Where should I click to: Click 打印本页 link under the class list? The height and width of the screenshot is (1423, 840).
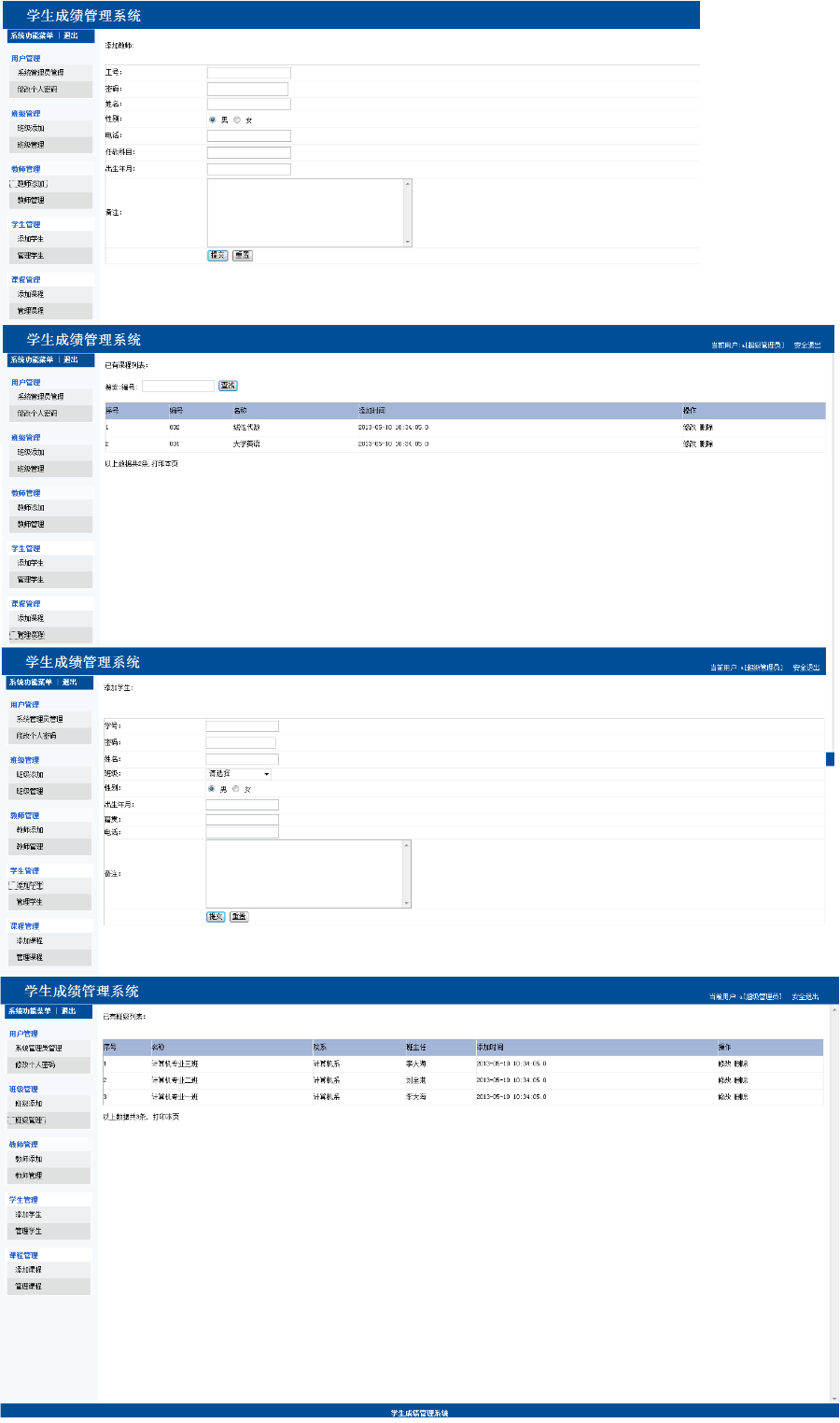[166, 1117]
